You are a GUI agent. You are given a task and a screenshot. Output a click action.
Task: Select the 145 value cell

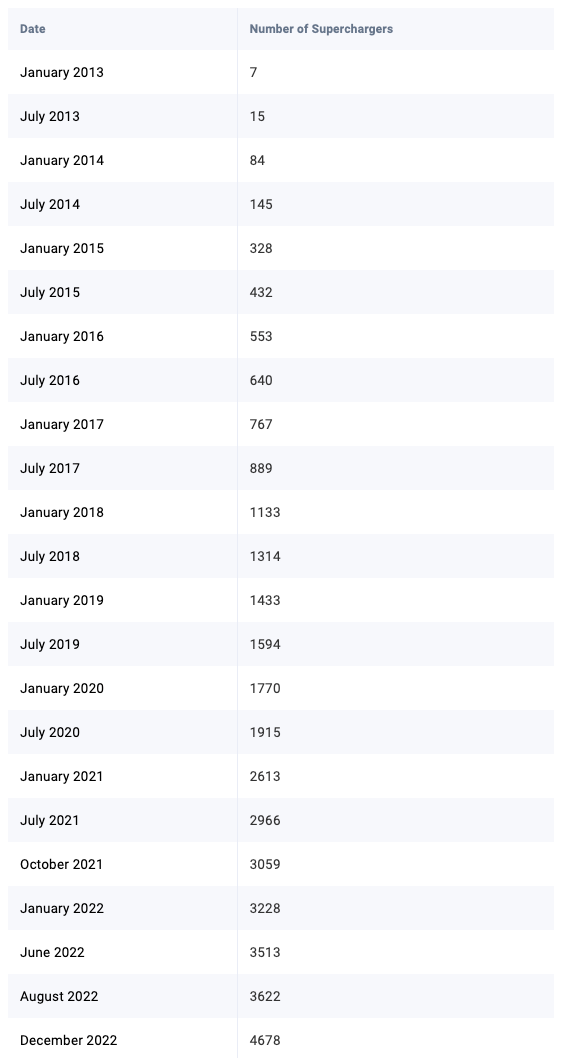[261, 204]
